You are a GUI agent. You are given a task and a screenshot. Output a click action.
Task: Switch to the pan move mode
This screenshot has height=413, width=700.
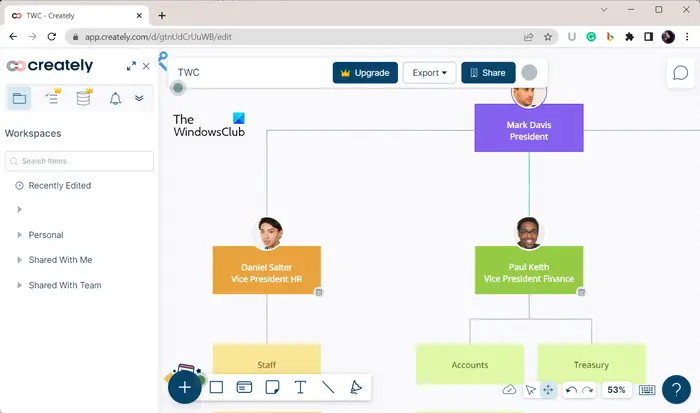pyautogui.click(x=548, y=390)
